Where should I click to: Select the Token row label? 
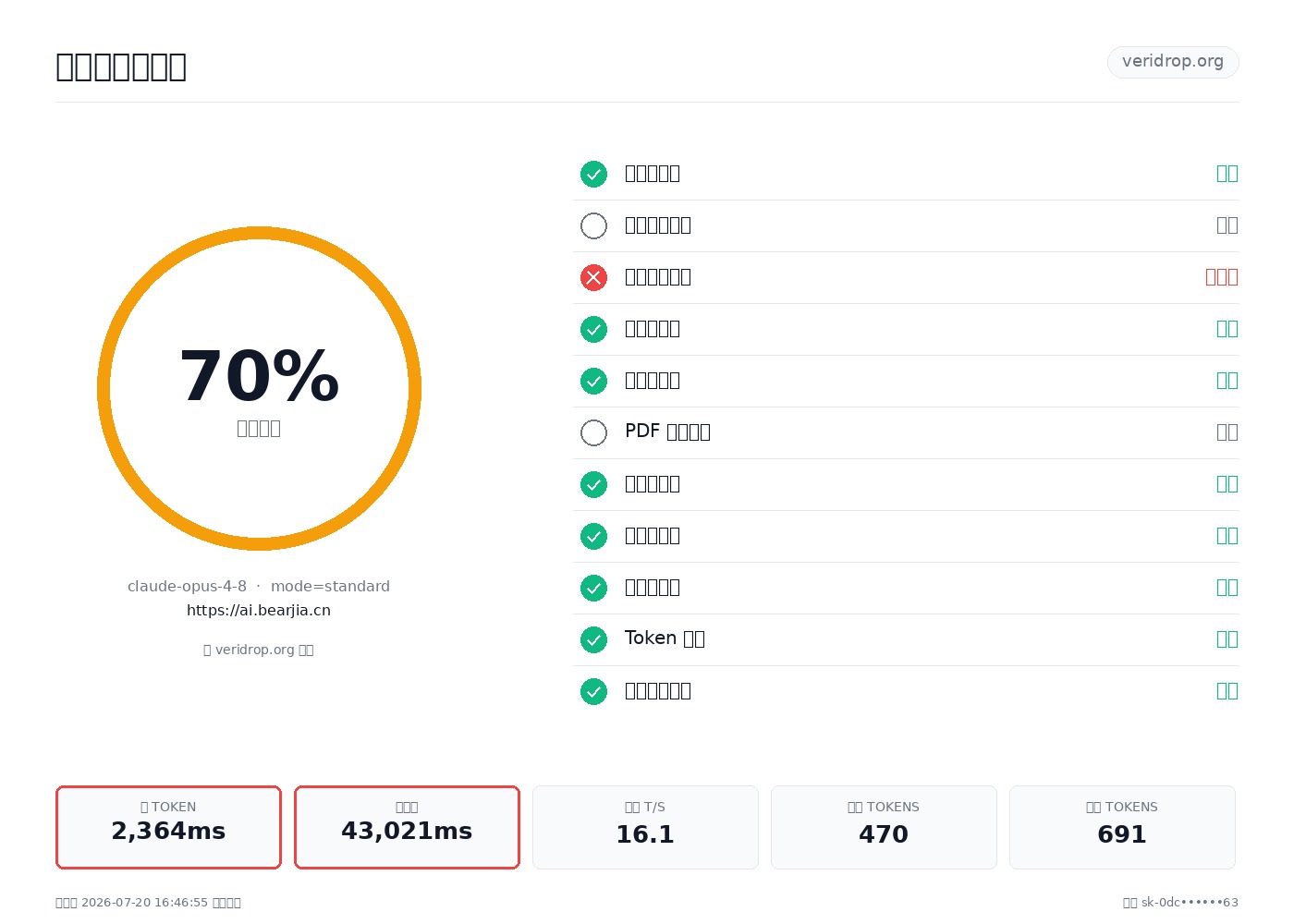click(x=665, y=638)
